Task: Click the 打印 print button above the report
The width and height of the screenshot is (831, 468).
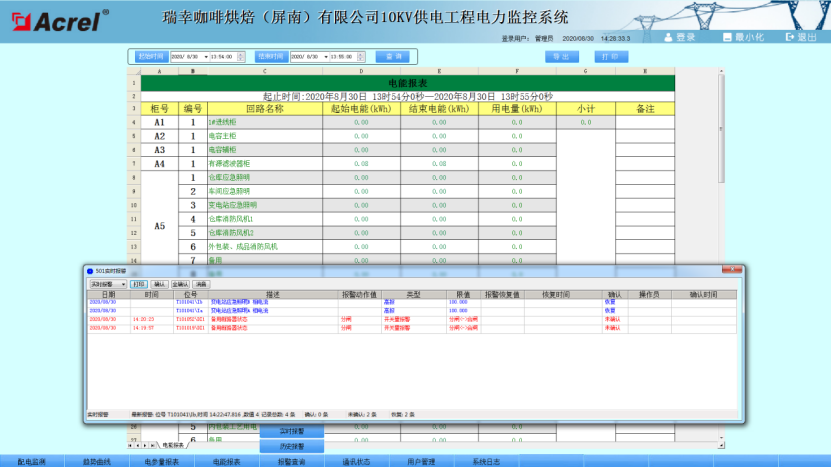Action: pos(608,57)
